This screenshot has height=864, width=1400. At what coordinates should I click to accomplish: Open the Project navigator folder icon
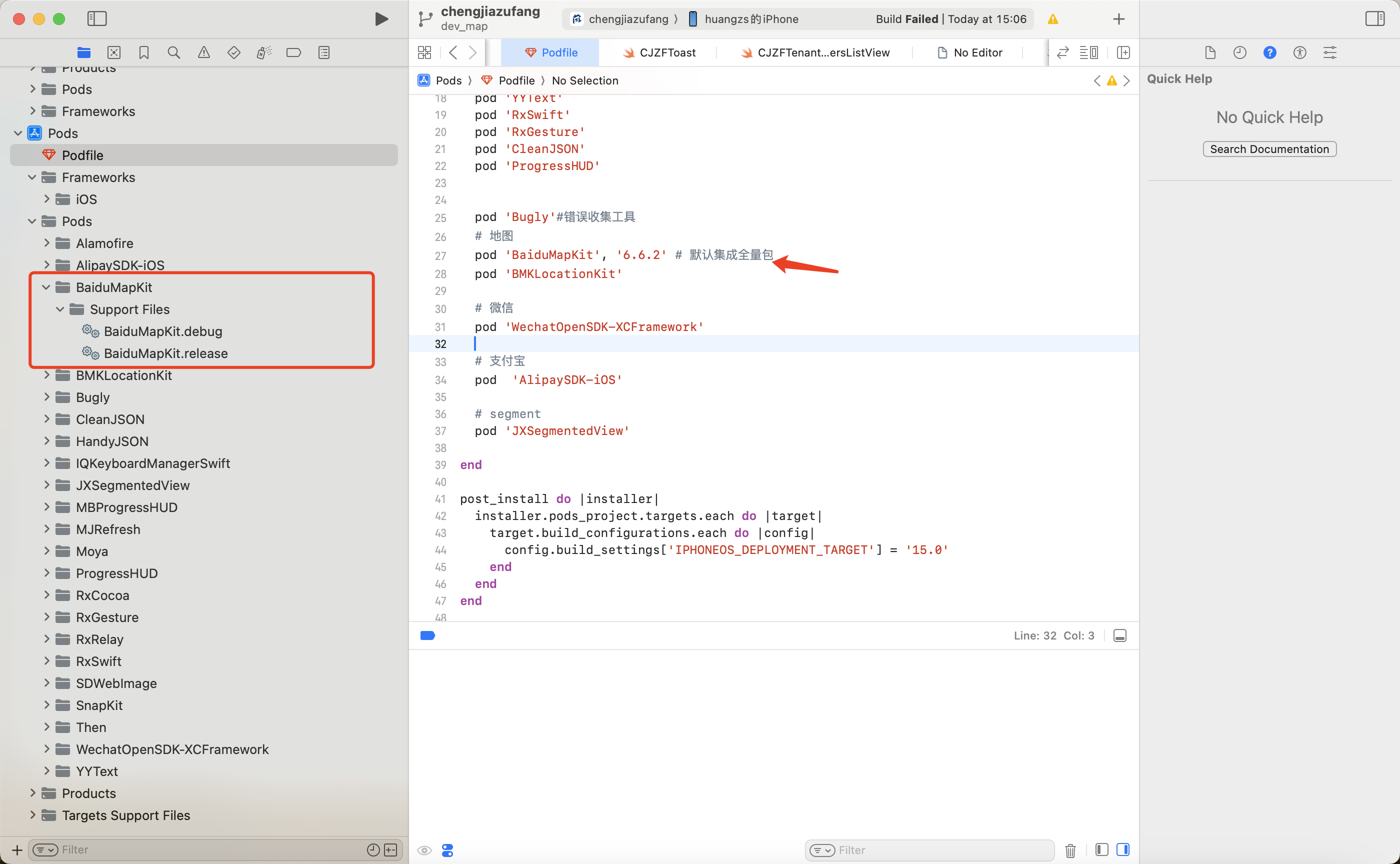coord(84,52)
